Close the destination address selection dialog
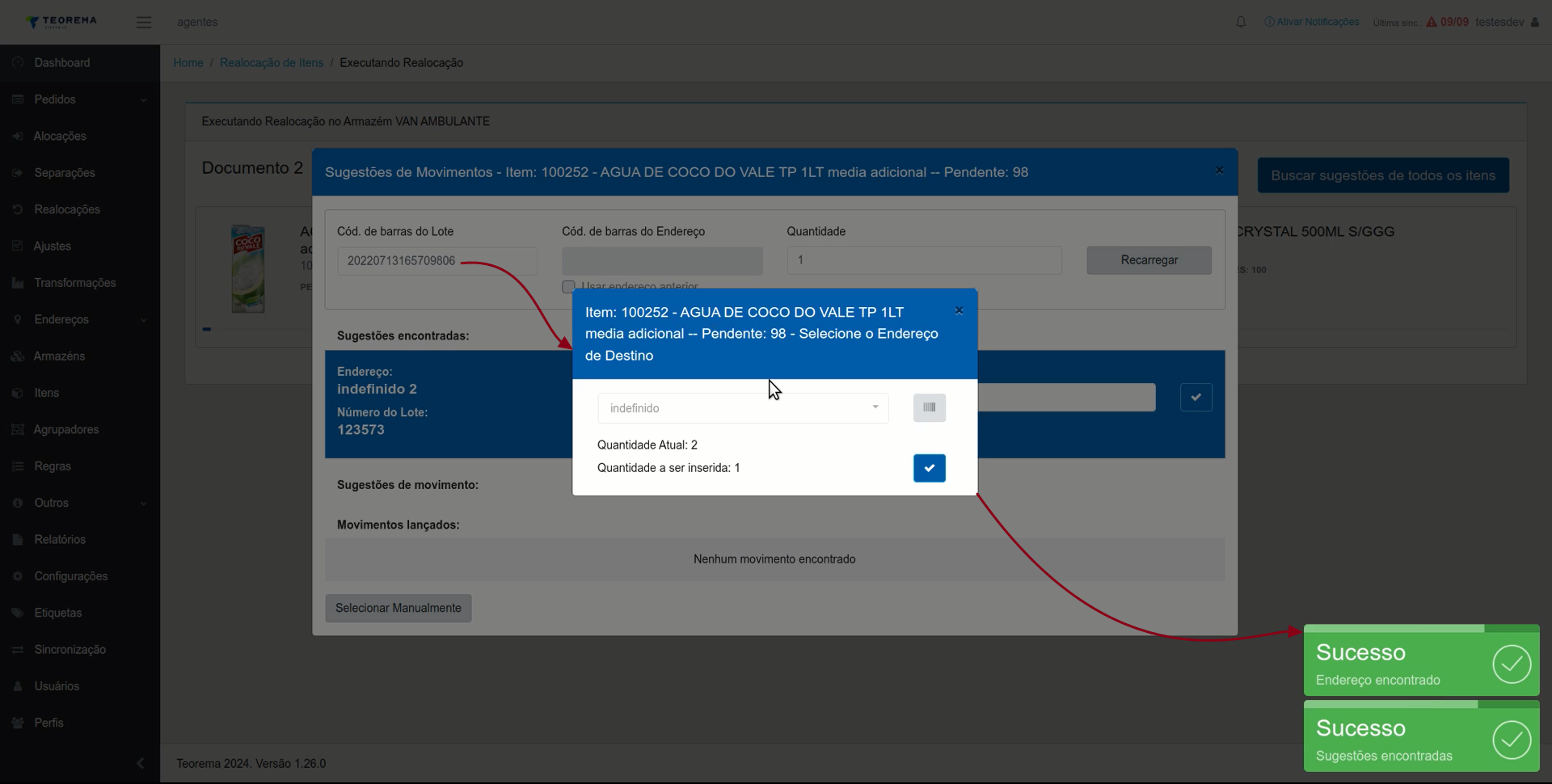This screenshot has width=1552, height=784. point(959,310)
